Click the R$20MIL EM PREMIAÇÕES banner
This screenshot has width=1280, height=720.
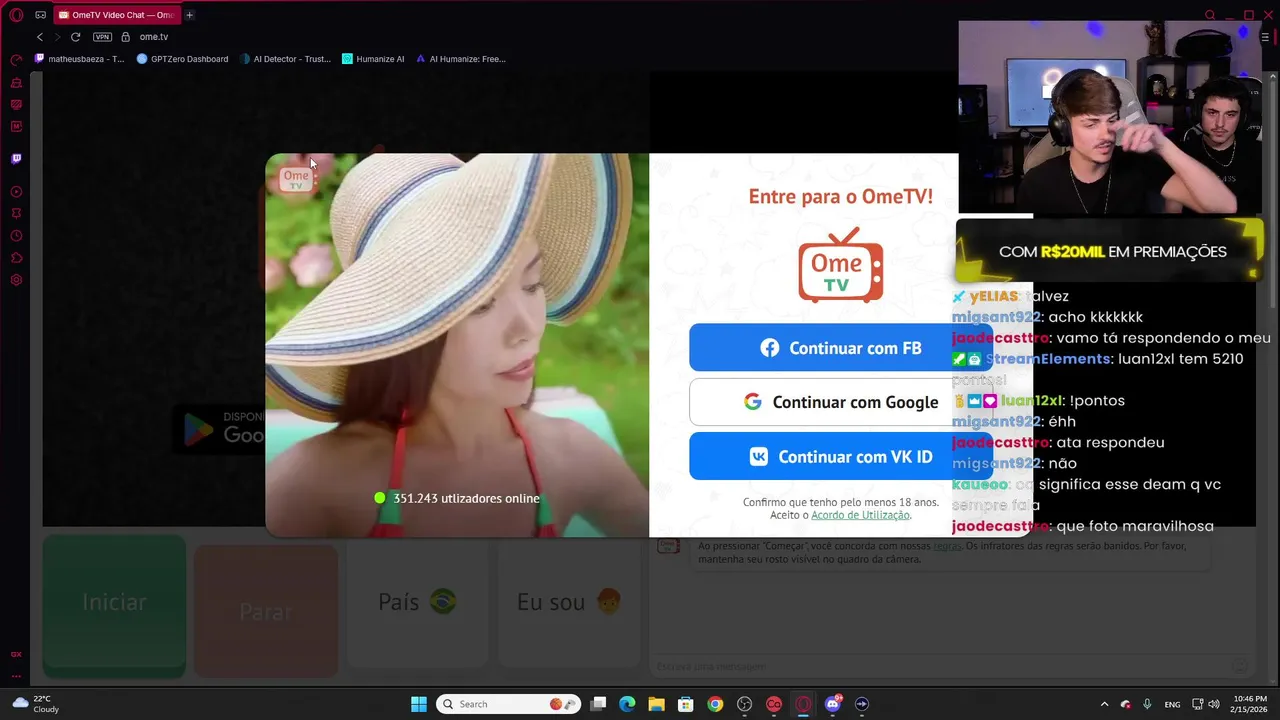pos(1110,251)
